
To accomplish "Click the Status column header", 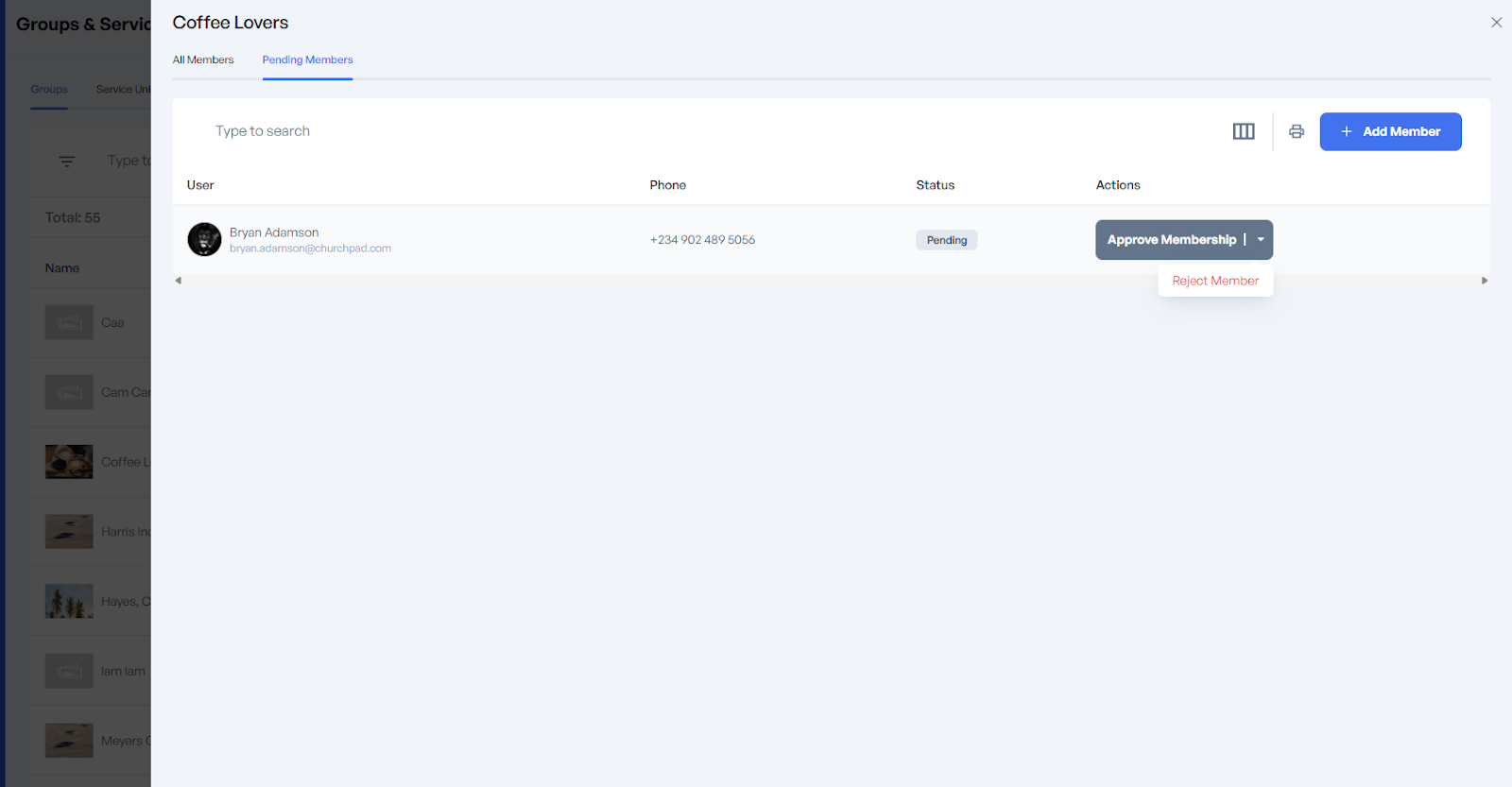I will pyautogui.click(x=935, y=185).
